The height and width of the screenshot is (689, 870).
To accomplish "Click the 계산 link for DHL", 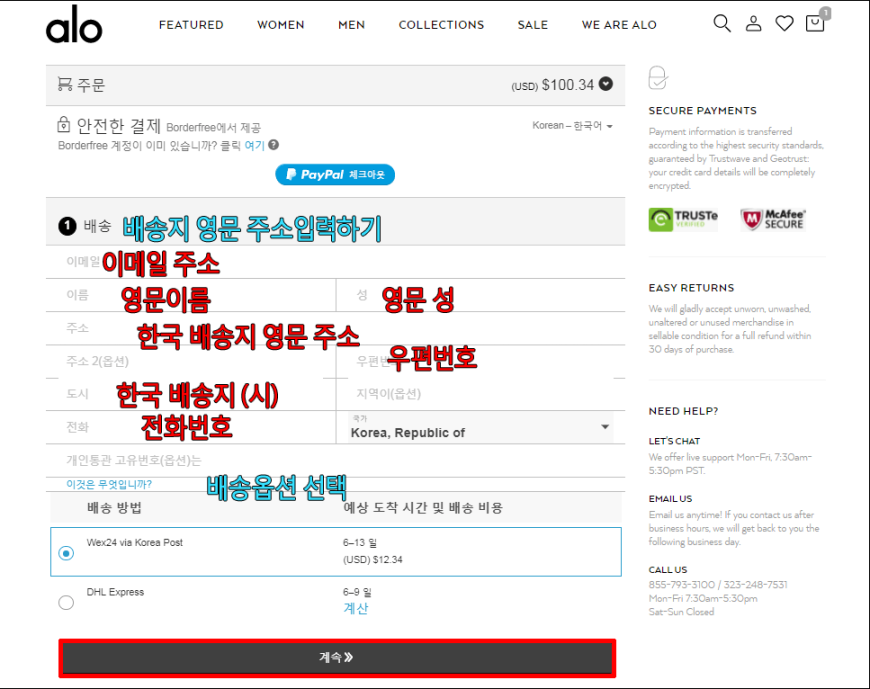I will click(x=356, y=609).
